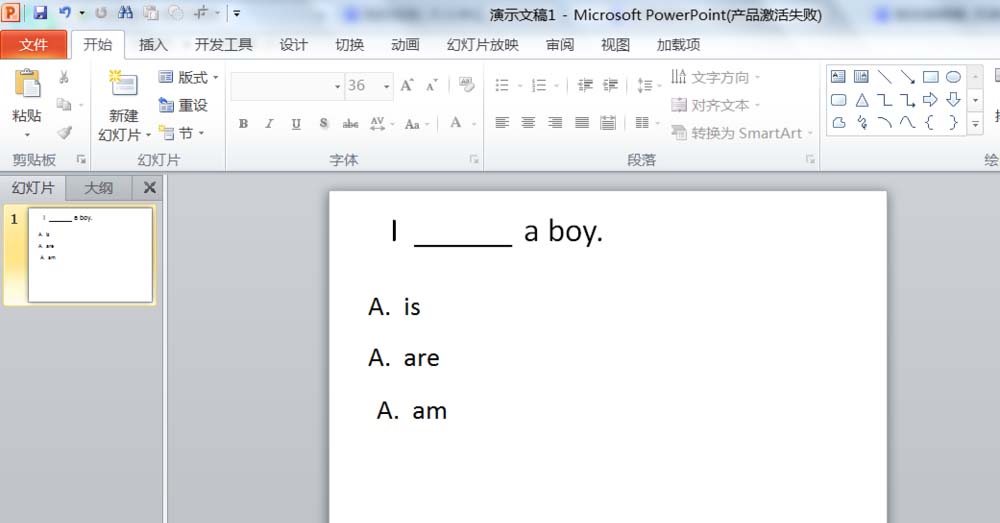
Task: Click 转换为 SmartArt button
Action: tap(742, 133)
